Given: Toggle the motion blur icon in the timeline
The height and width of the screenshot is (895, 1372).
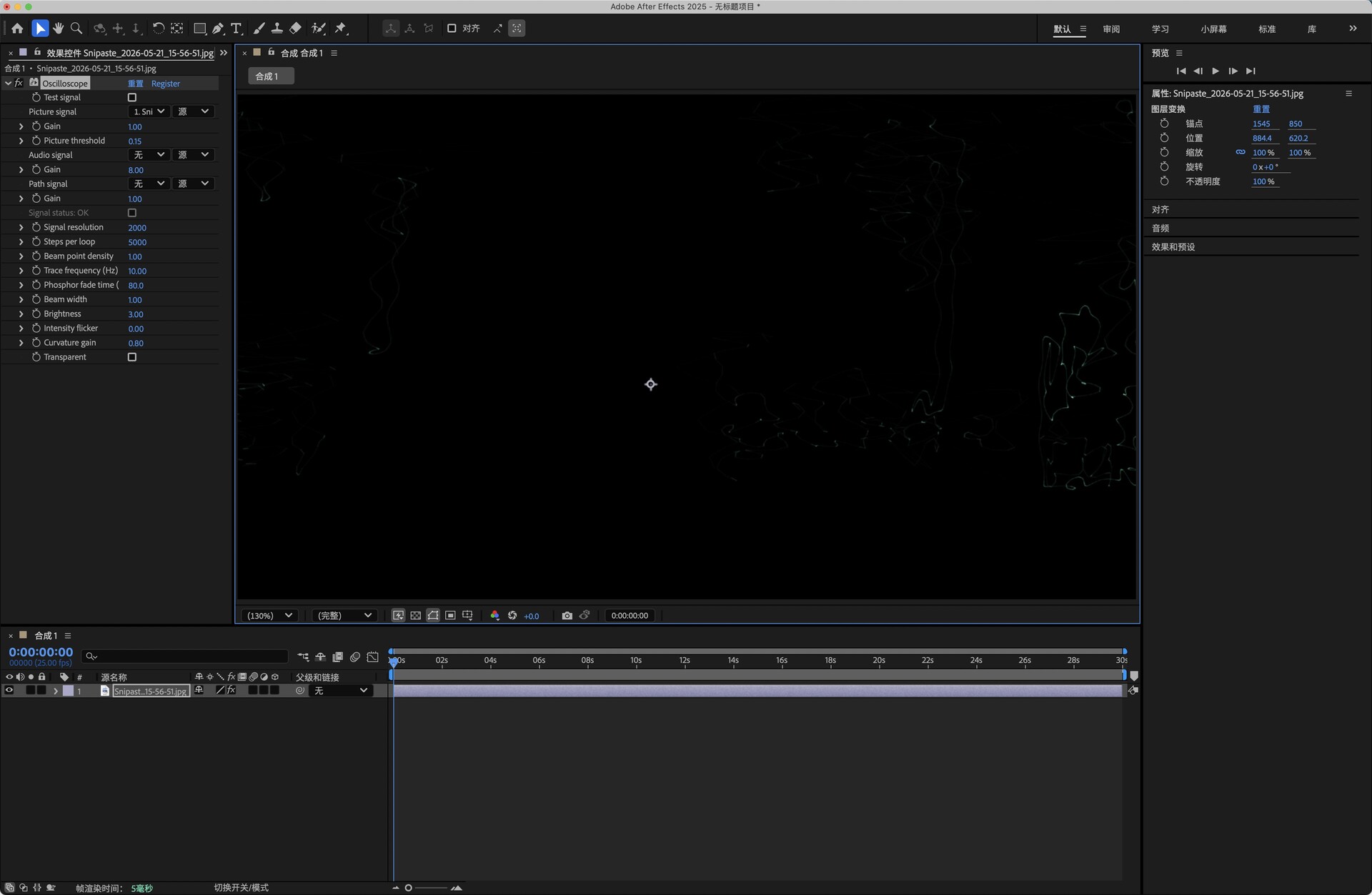Looking at the screenshot, I should tap(355, 656).
